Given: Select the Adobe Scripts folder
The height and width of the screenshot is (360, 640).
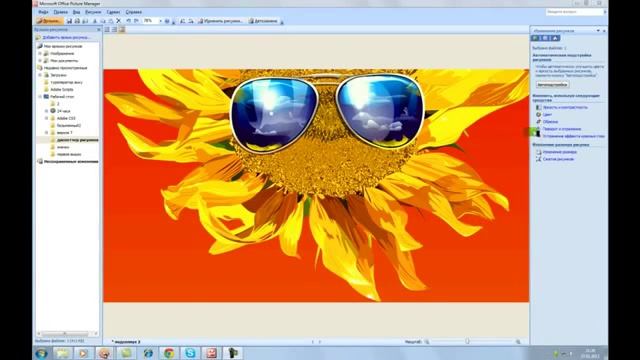Looking at the screenshot, I should (62, 89).
